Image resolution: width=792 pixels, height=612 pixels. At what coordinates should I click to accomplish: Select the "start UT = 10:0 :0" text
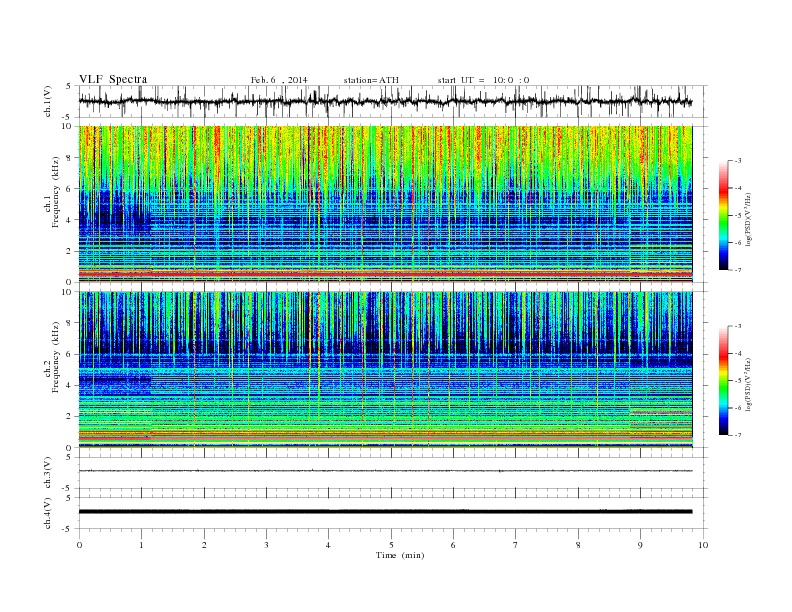click(483, 80)
